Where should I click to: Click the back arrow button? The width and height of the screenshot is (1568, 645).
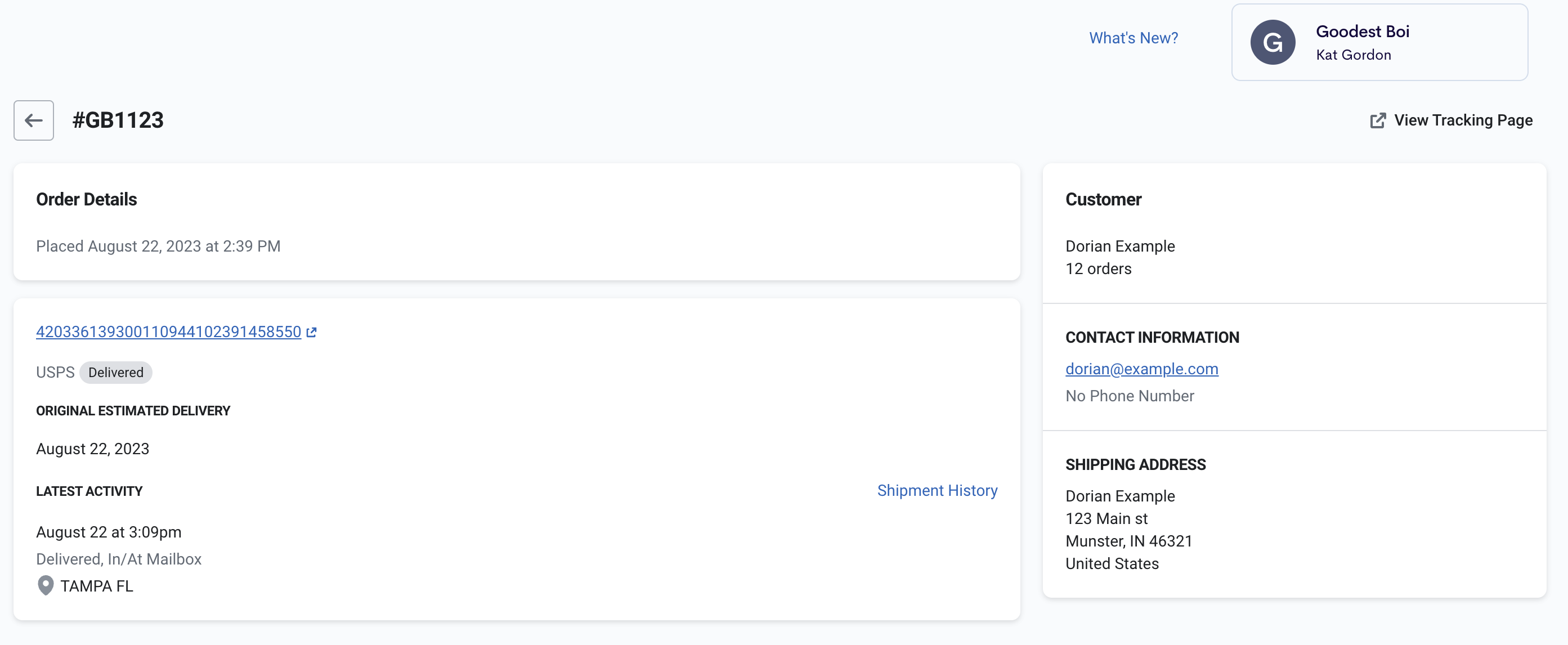point(33,120)
